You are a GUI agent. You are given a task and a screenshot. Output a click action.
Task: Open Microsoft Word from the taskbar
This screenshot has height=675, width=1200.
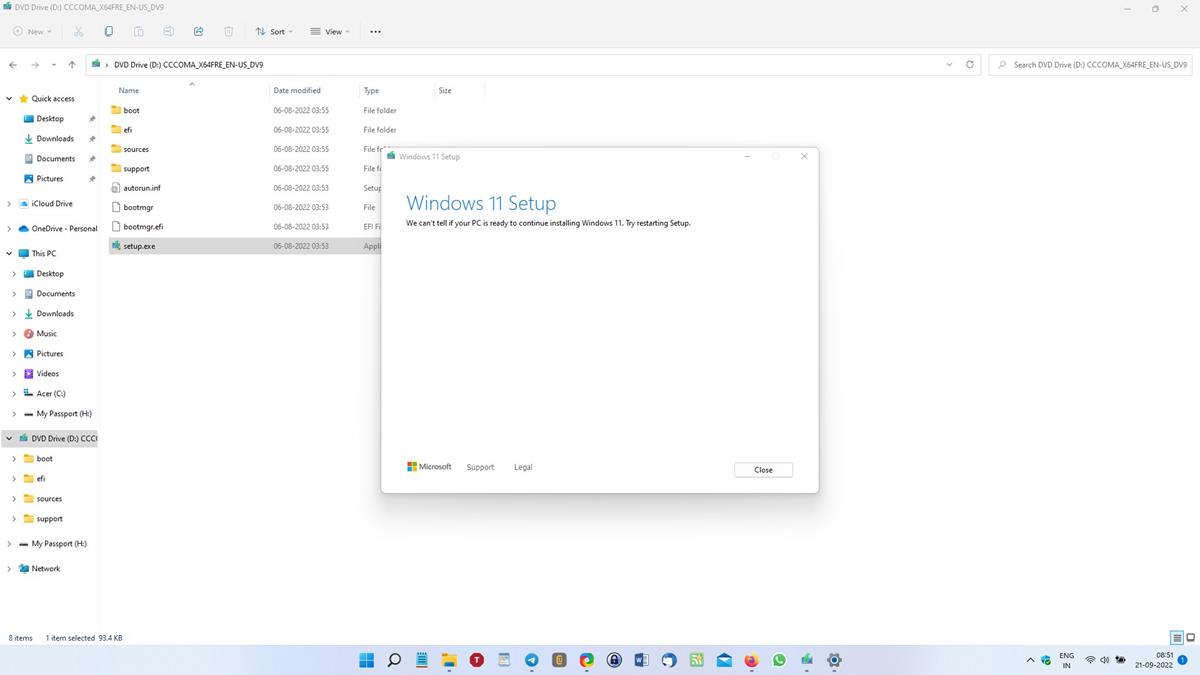[x=642, y=660]
